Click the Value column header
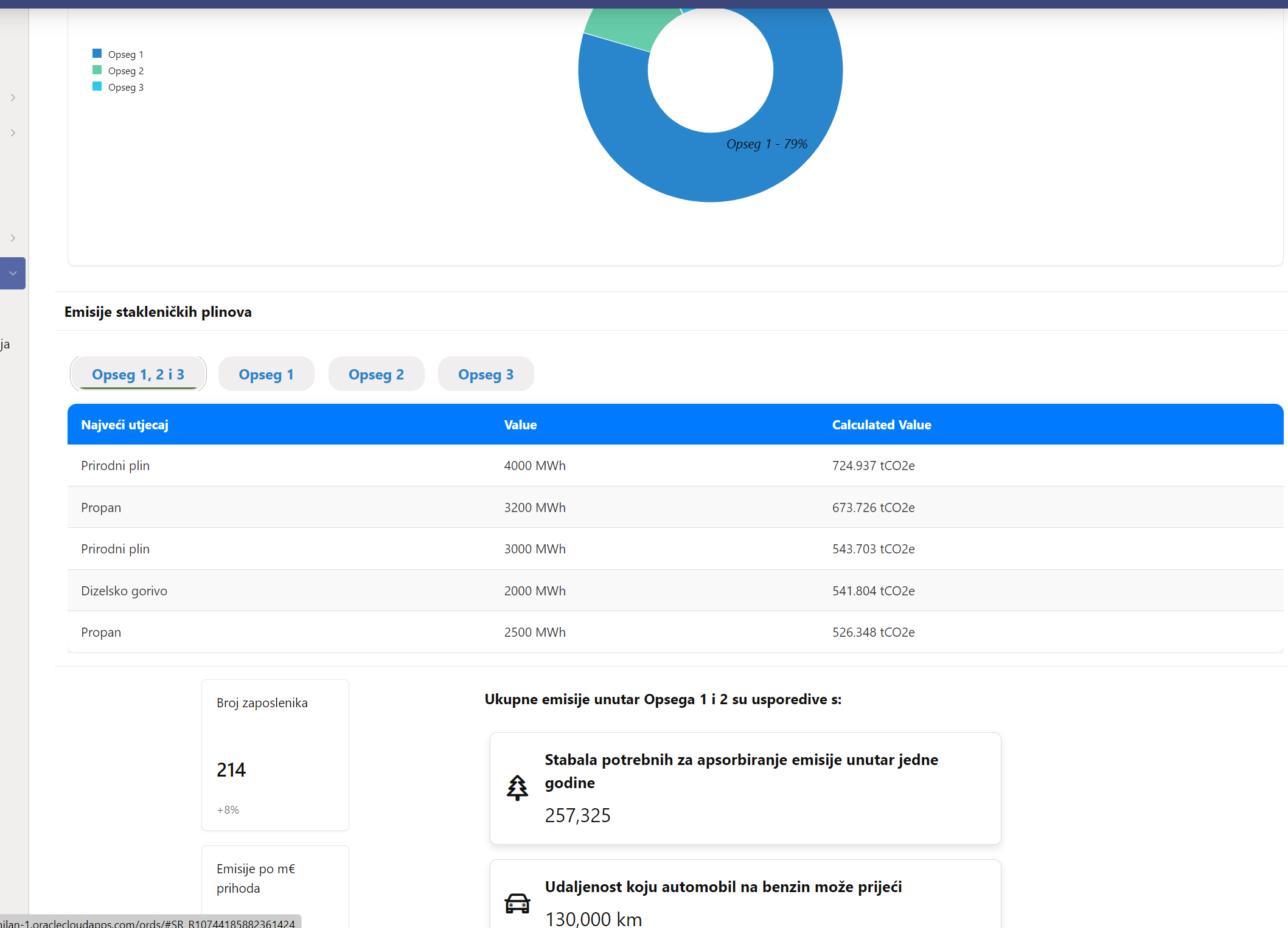Screen dimensions: 1288x928 coord(520,424)
